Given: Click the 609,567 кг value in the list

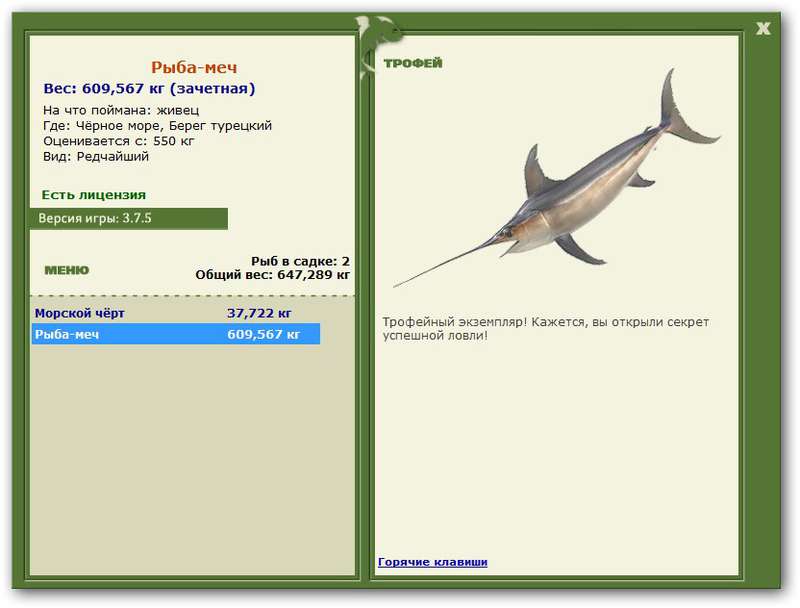Looking at the screenshot, I should 263,334.
